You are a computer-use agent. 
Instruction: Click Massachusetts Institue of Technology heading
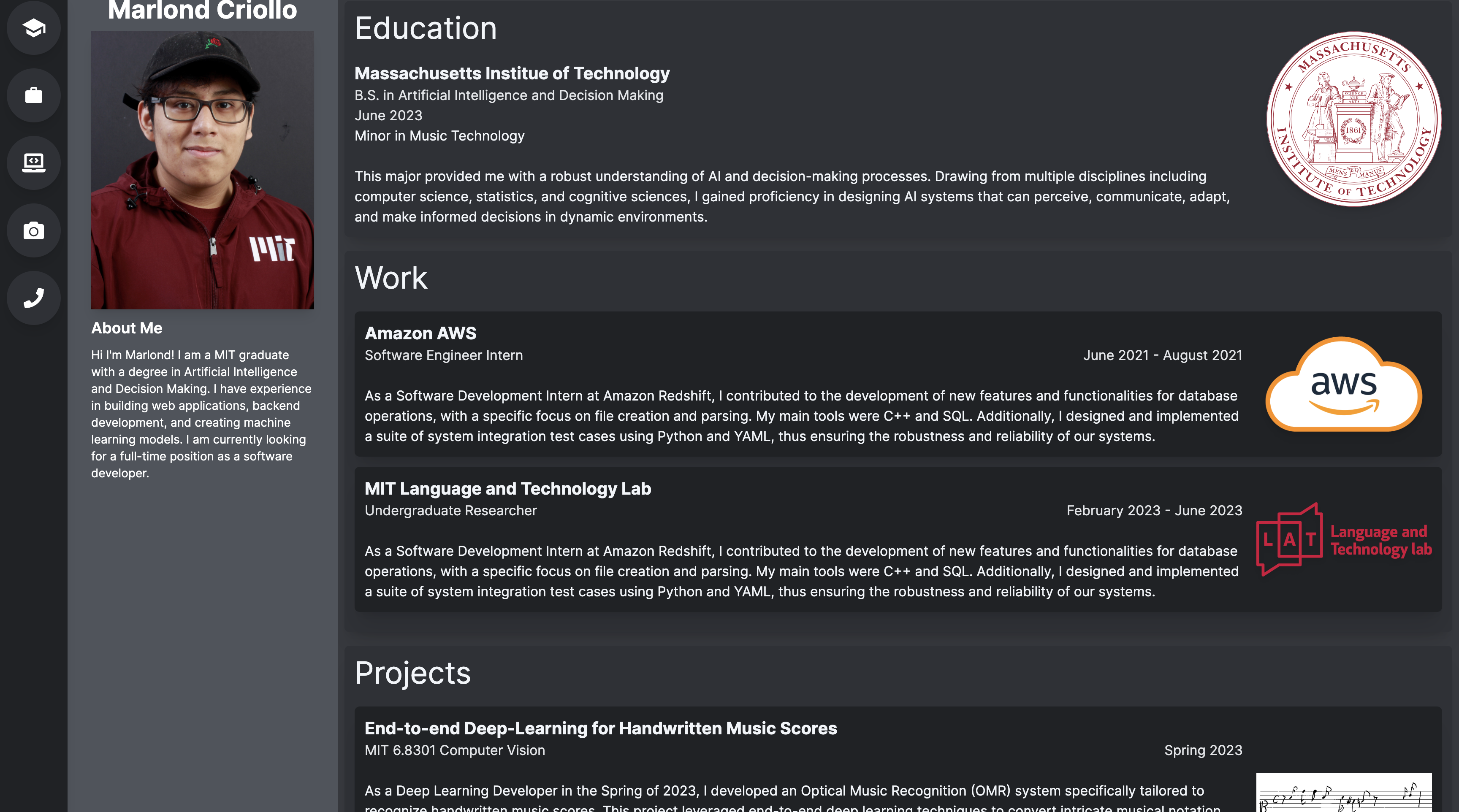pos(512,73)
